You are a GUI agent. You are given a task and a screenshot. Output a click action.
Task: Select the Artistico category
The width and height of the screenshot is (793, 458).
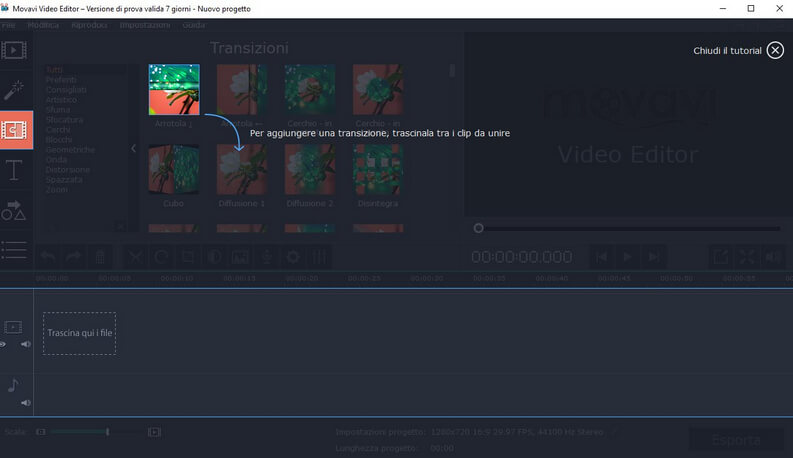[x=61, y=100]
